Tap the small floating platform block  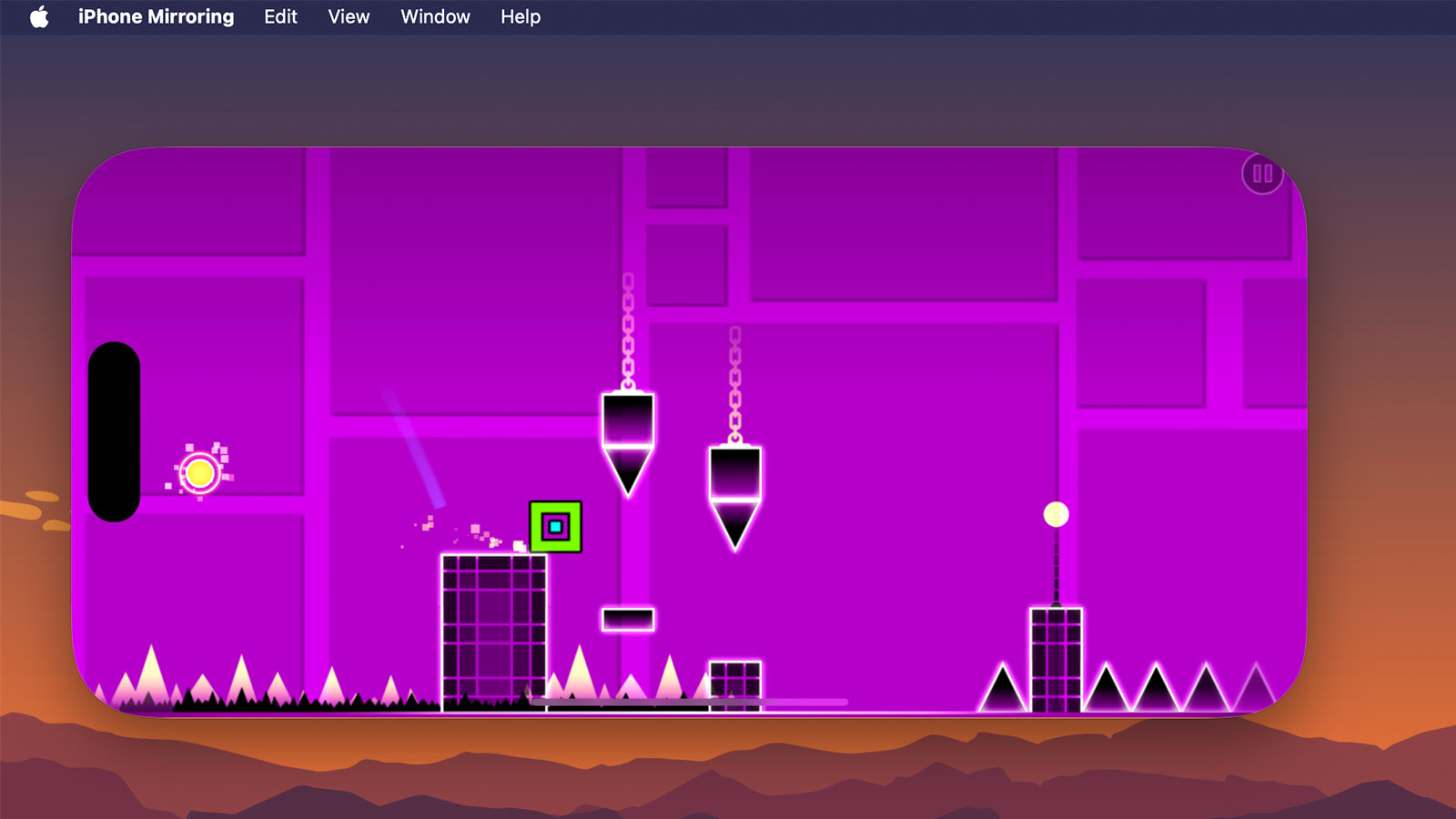click(x=628, y=620)
